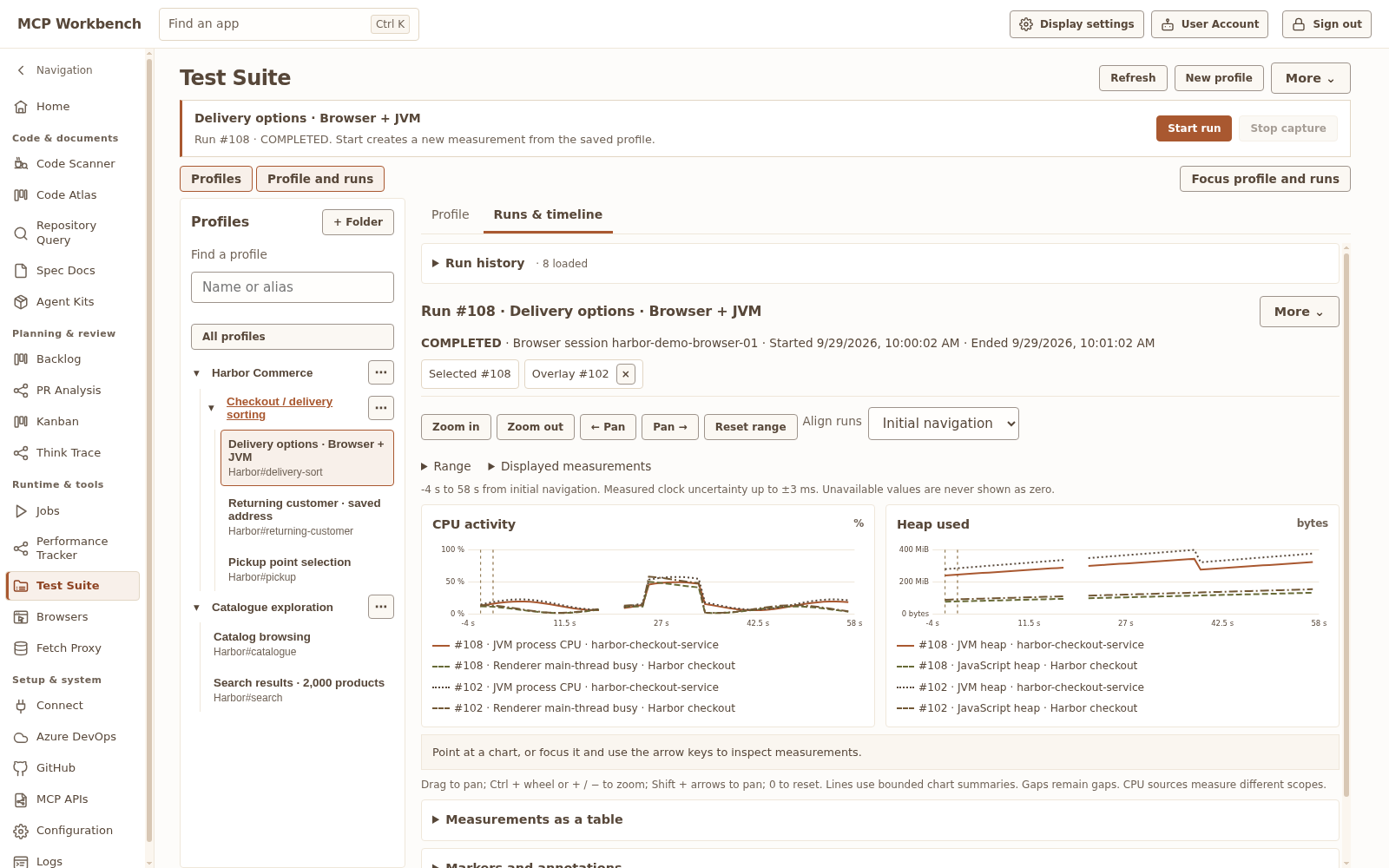Click the Home icon in the sidebar

[21, 107]
